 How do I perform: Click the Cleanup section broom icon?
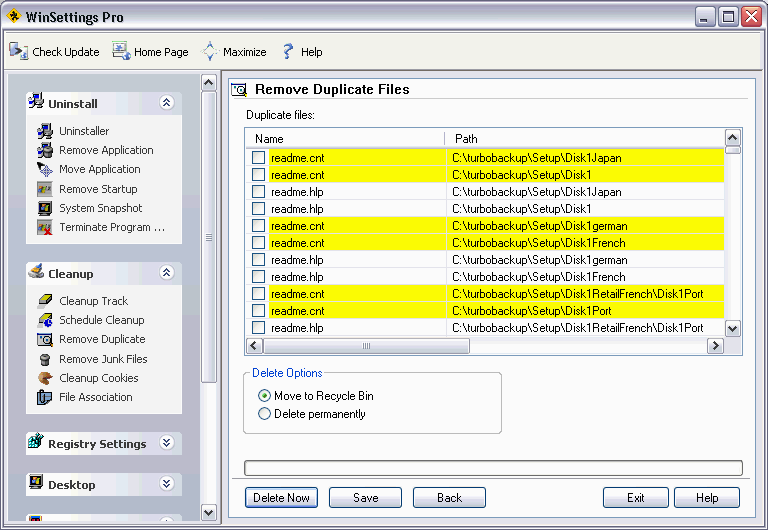[x=36, y=271]
